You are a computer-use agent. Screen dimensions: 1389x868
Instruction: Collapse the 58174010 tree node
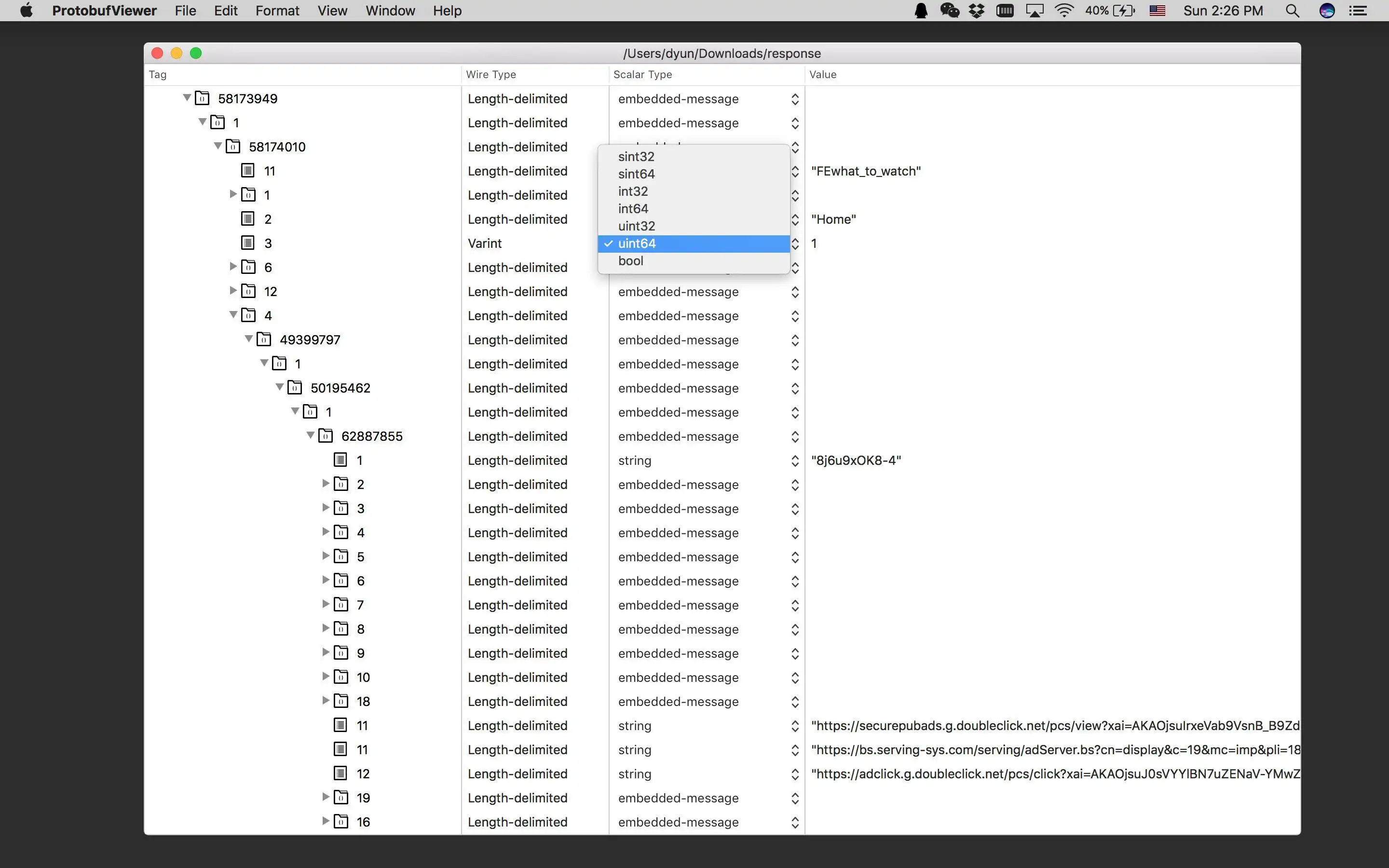pyautogui.click(x=218, y=147)
